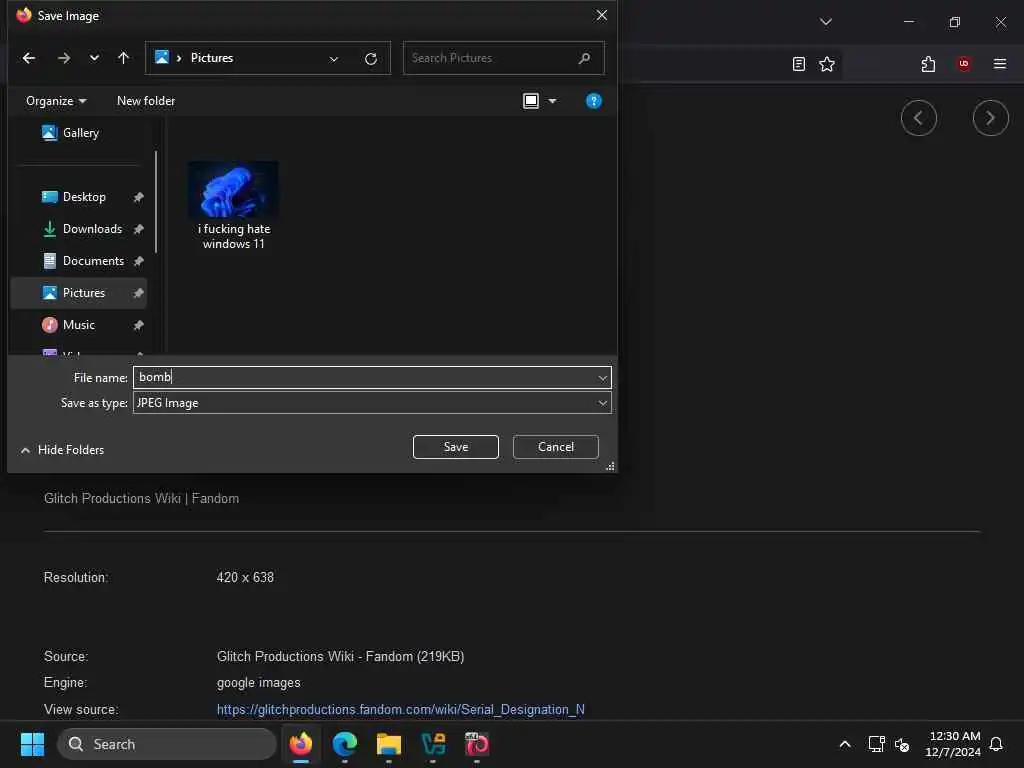This screenshot has height=768, width=1024.
Task: Open the Organize menu
Action: (x=56, y=101)
